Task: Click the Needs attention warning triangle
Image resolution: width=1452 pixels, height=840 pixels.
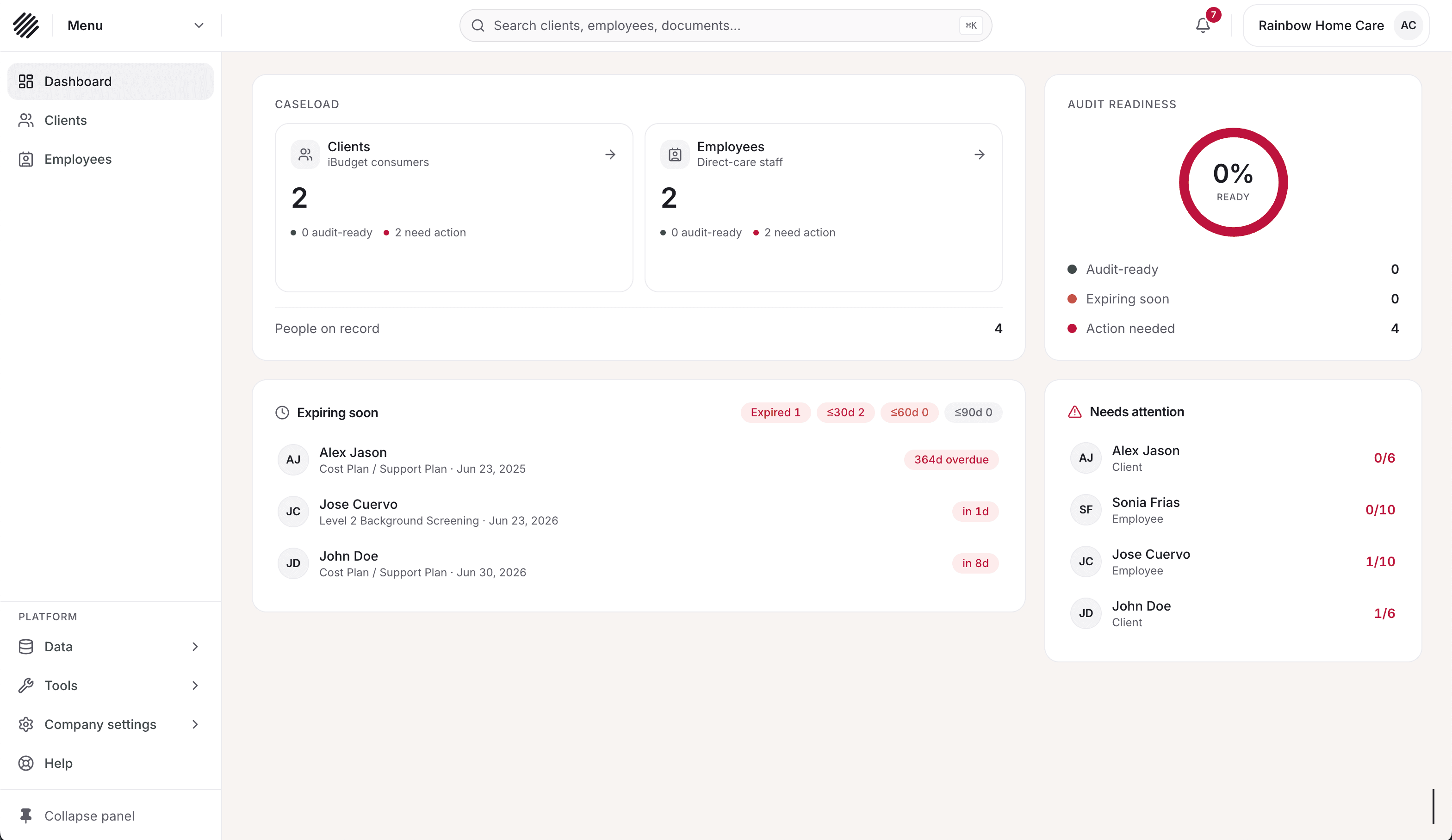Action: point(1074,412)
